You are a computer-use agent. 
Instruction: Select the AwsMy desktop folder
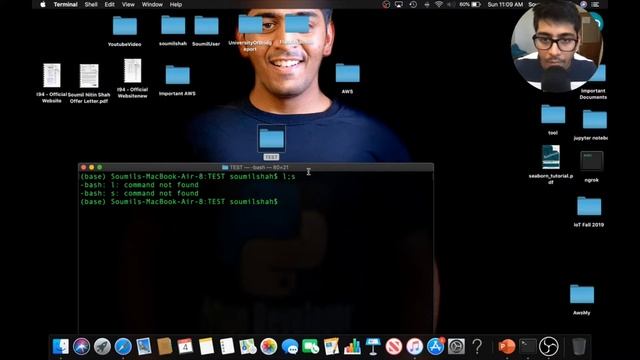(582, 294)
